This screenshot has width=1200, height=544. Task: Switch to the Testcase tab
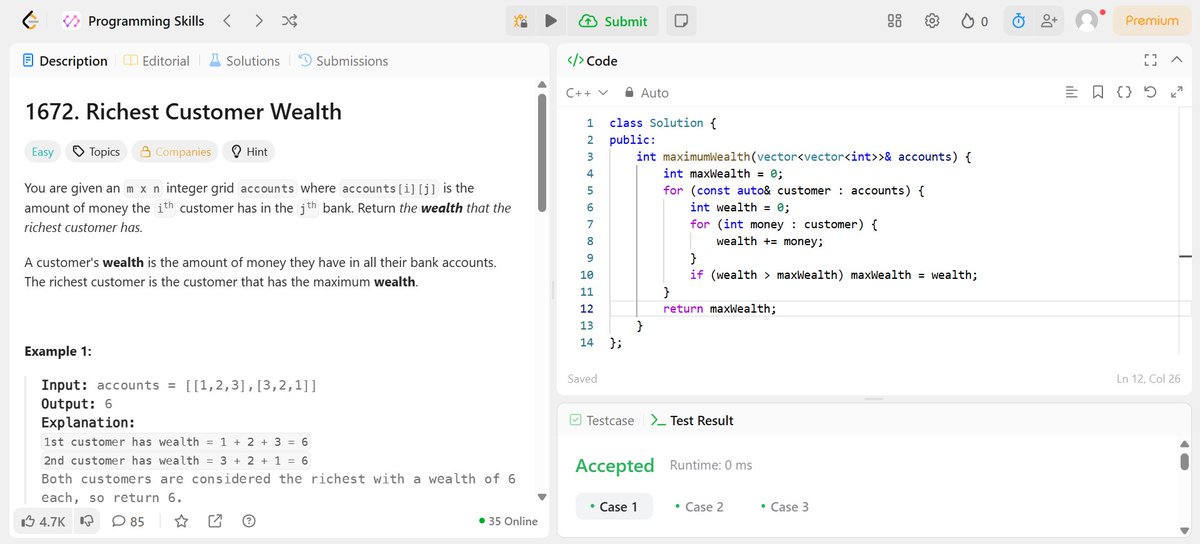pos(601,421)
